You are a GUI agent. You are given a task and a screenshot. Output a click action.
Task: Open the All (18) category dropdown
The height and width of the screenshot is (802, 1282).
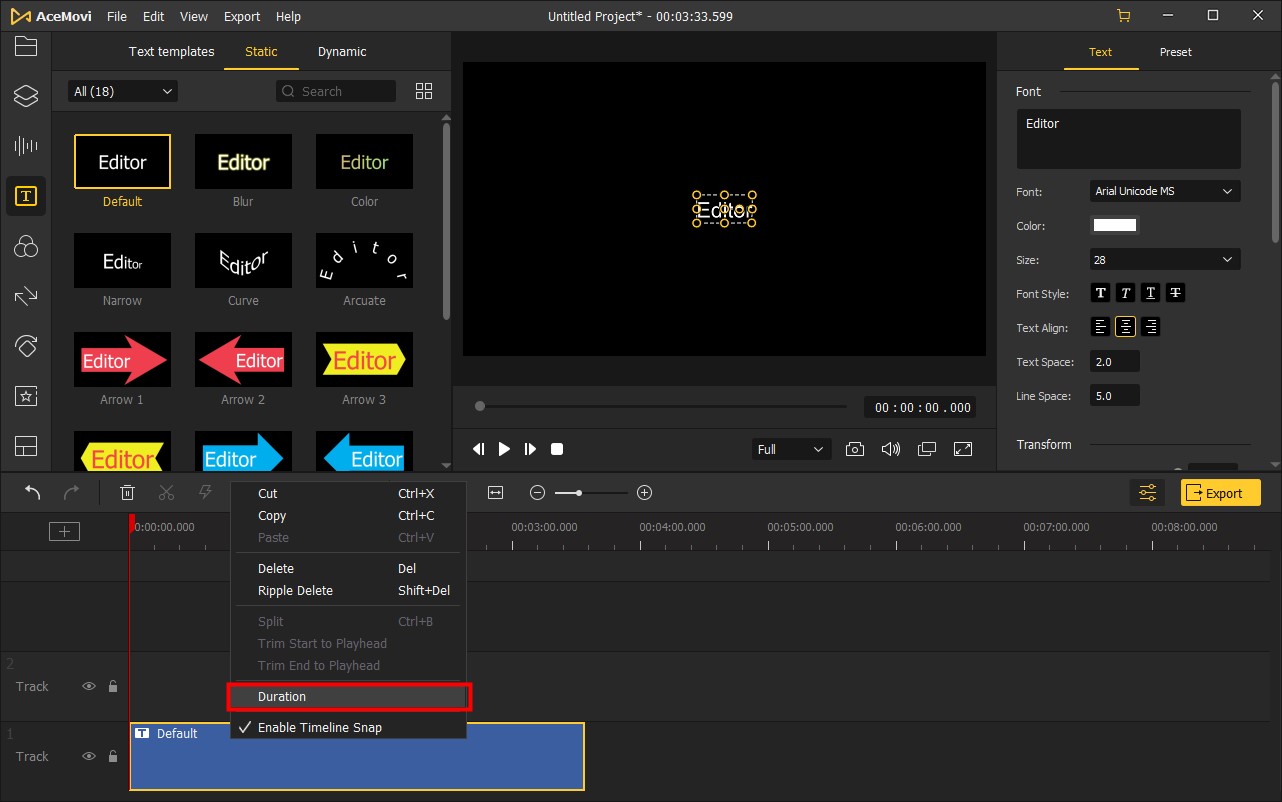click(123, 91)
